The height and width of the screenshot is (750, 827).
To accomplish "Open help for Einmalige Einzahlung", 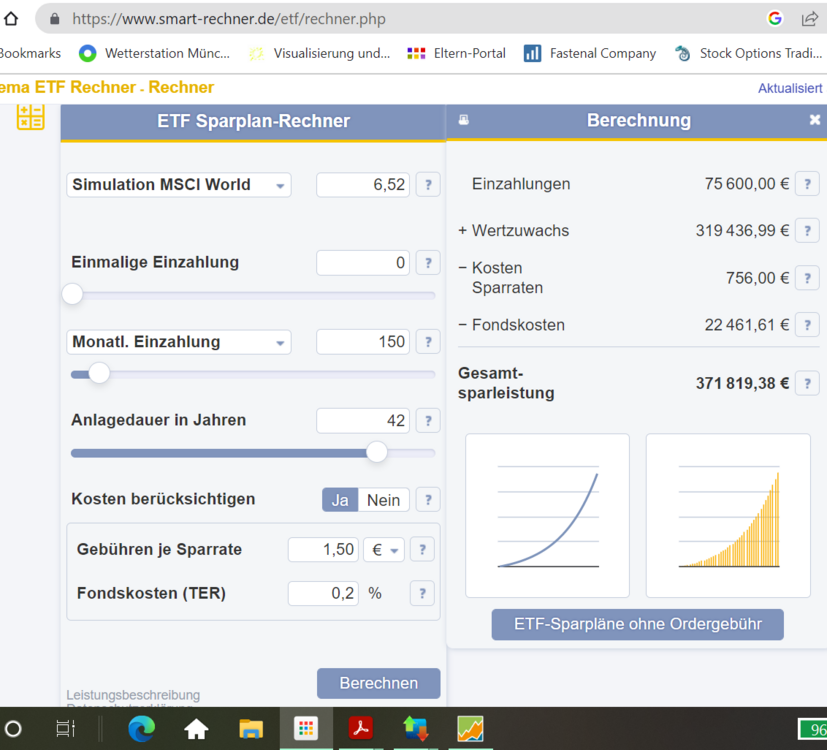I will (427, 263).
